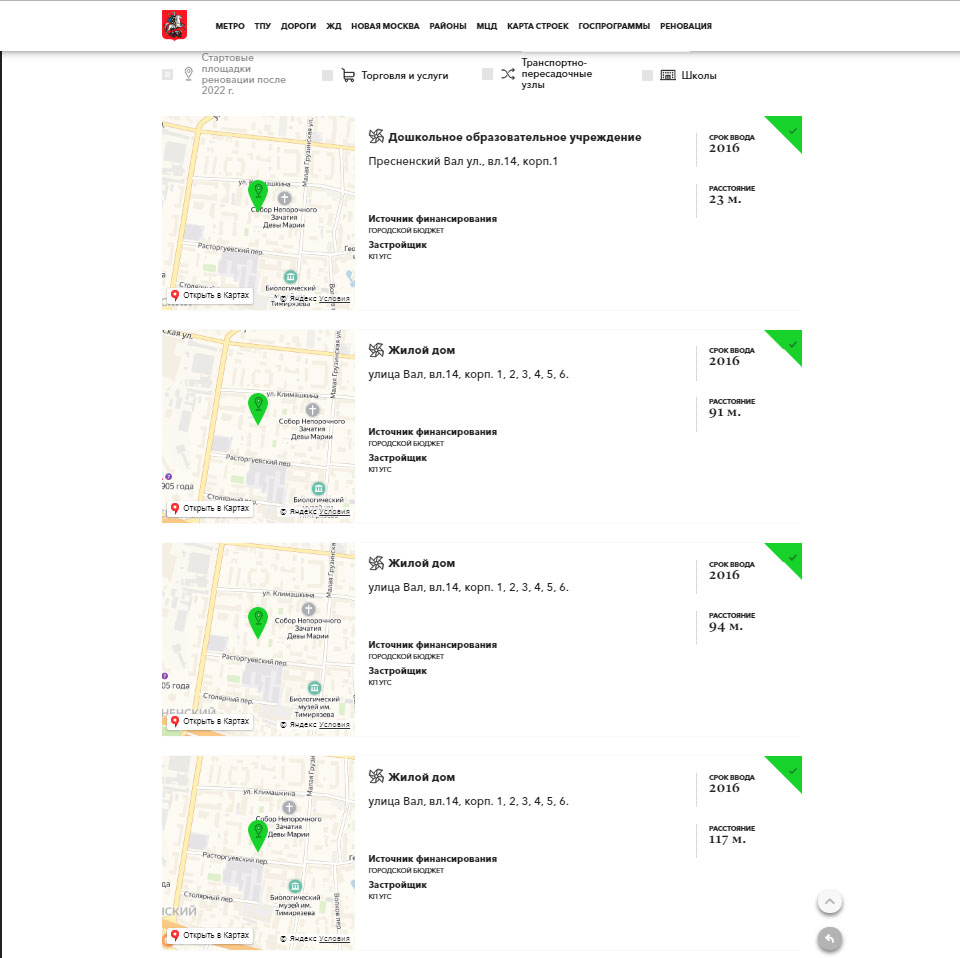Click the school building icon beside Школы
Image resolution: width=960 pixels, height=958 pixels.
tap(668, 75)
